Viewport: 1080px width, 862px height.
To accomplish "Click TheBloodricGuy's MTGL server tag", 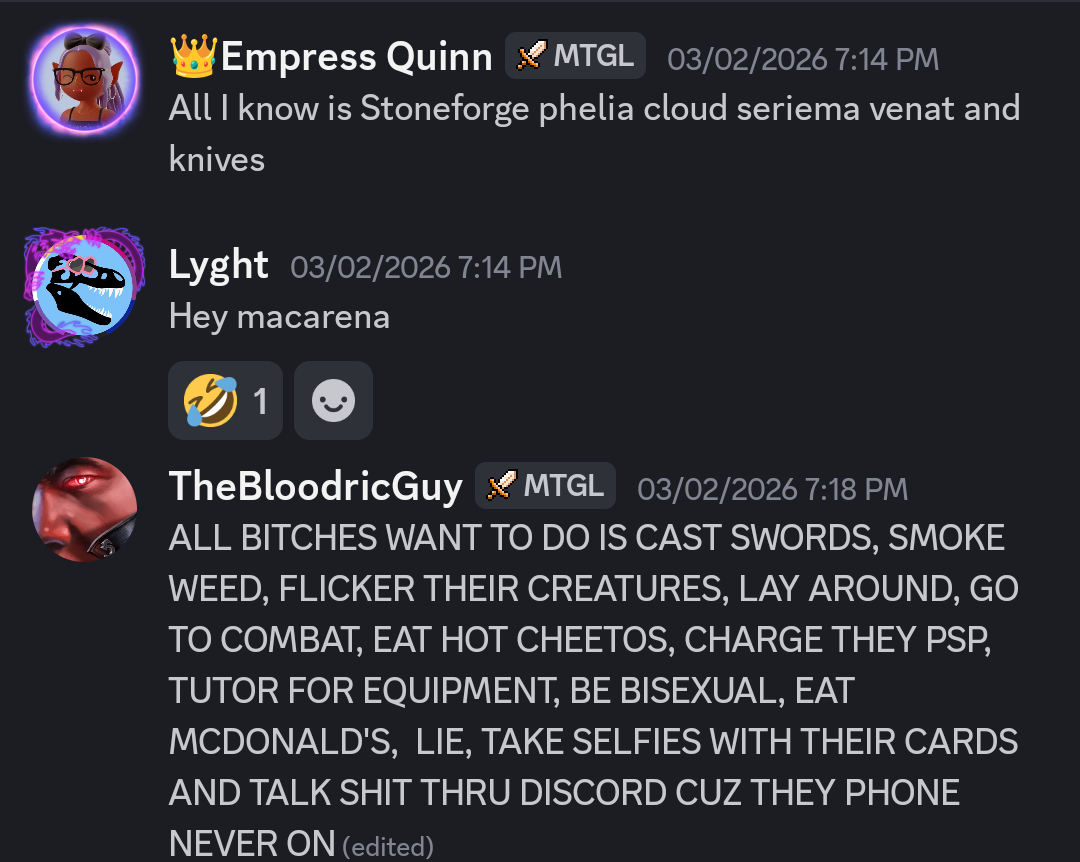I will coord(545,486).
